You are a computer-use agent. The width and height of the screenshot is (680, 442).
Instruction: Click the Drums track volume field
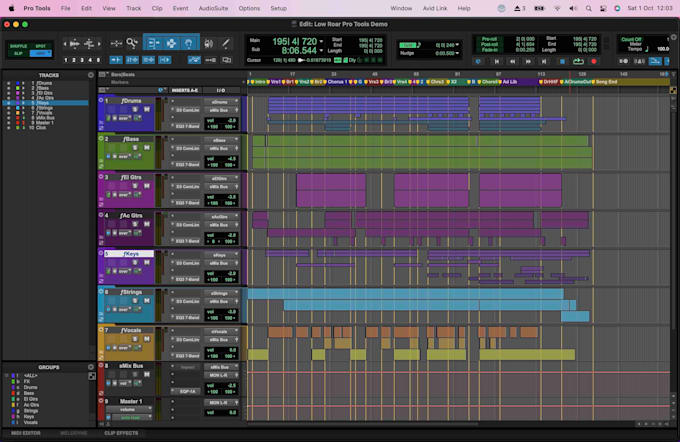click(x=221, y=121)
